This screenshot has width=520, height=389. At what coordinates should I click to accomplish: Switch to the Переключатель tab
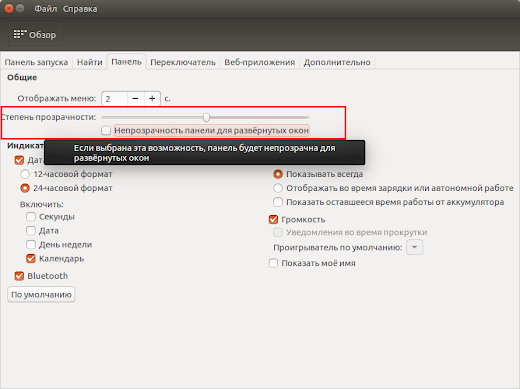click(183, 62)
